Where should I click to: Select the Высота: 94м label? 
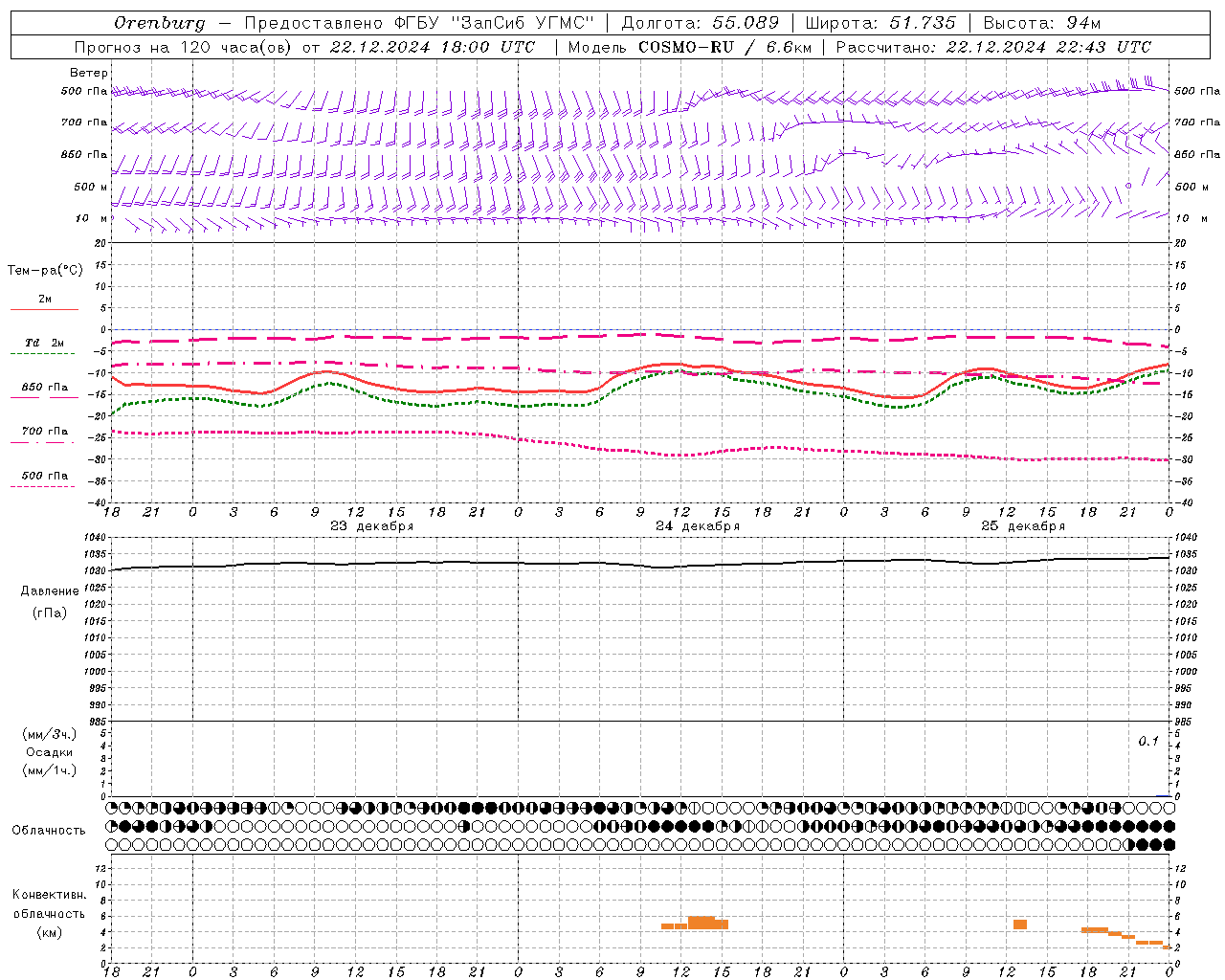[x=1042, y=23]
